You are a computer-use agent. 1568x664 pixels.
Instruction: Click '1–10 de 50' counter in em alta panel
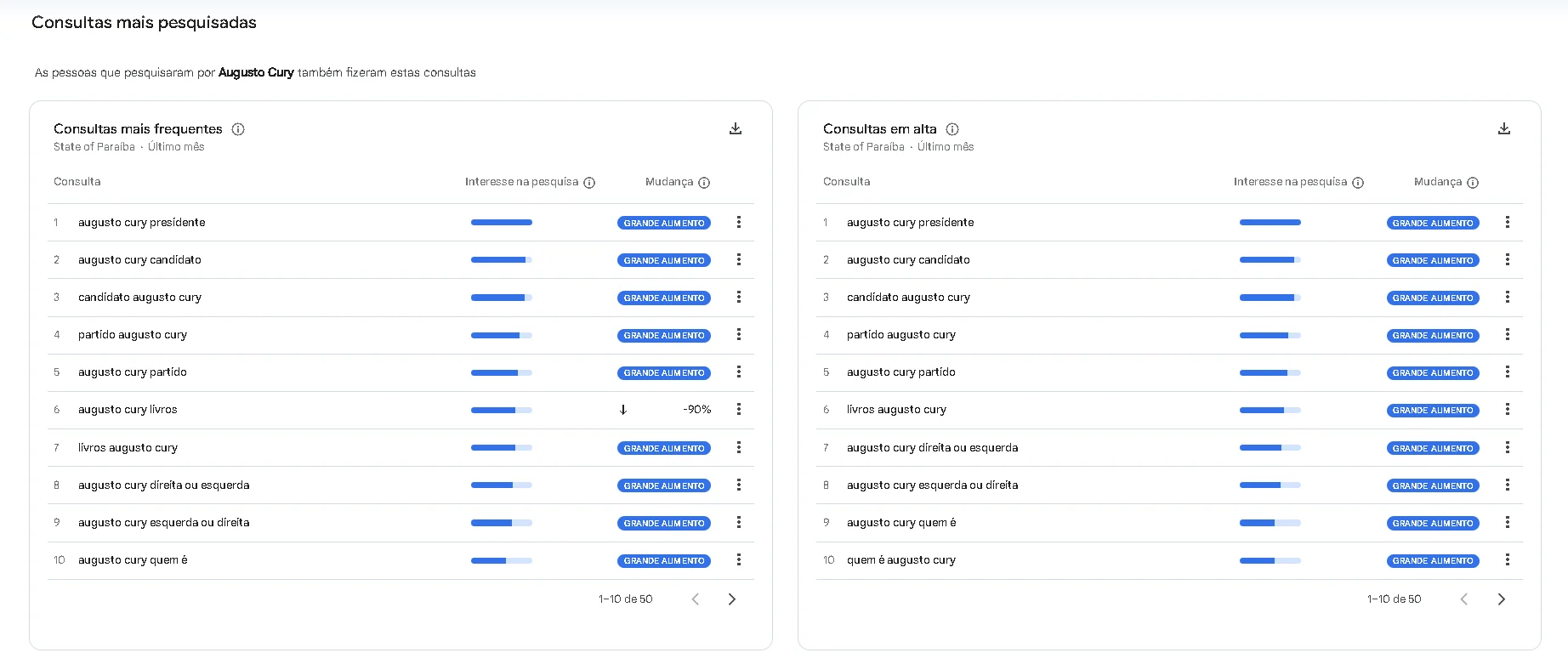point(1395,599)
